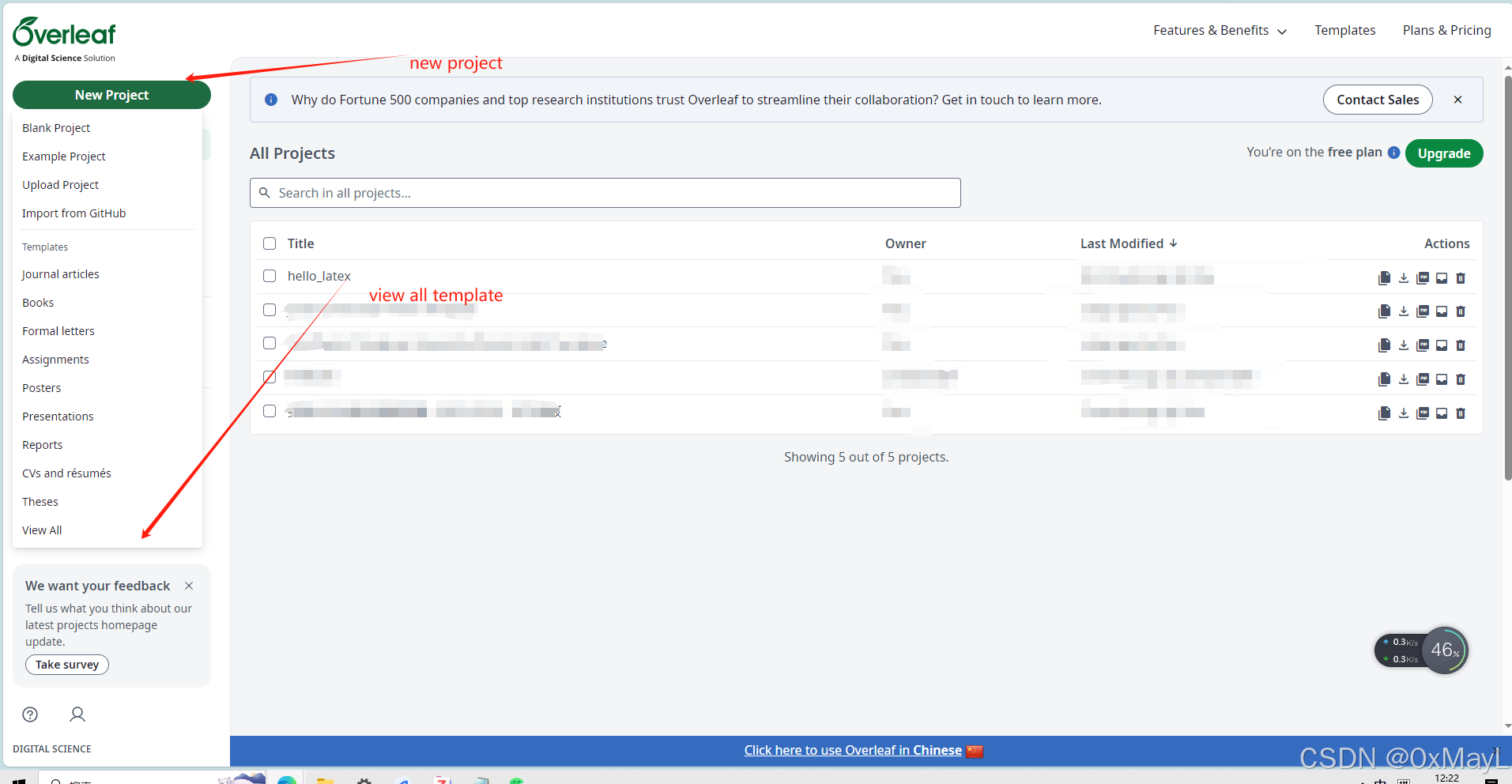The height and width of the screenshot is (784, 1512).
Task: Click the green Upgrade button
Action: pos(1444,153)
